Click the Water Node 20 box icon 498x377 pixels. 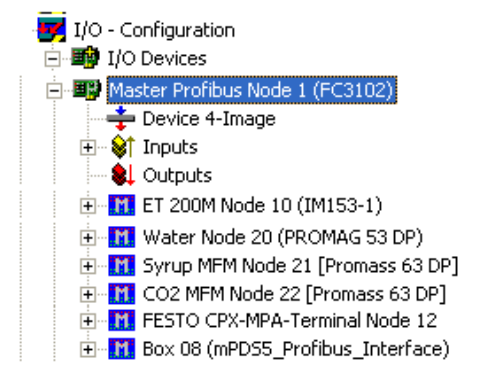click(122, 237)
